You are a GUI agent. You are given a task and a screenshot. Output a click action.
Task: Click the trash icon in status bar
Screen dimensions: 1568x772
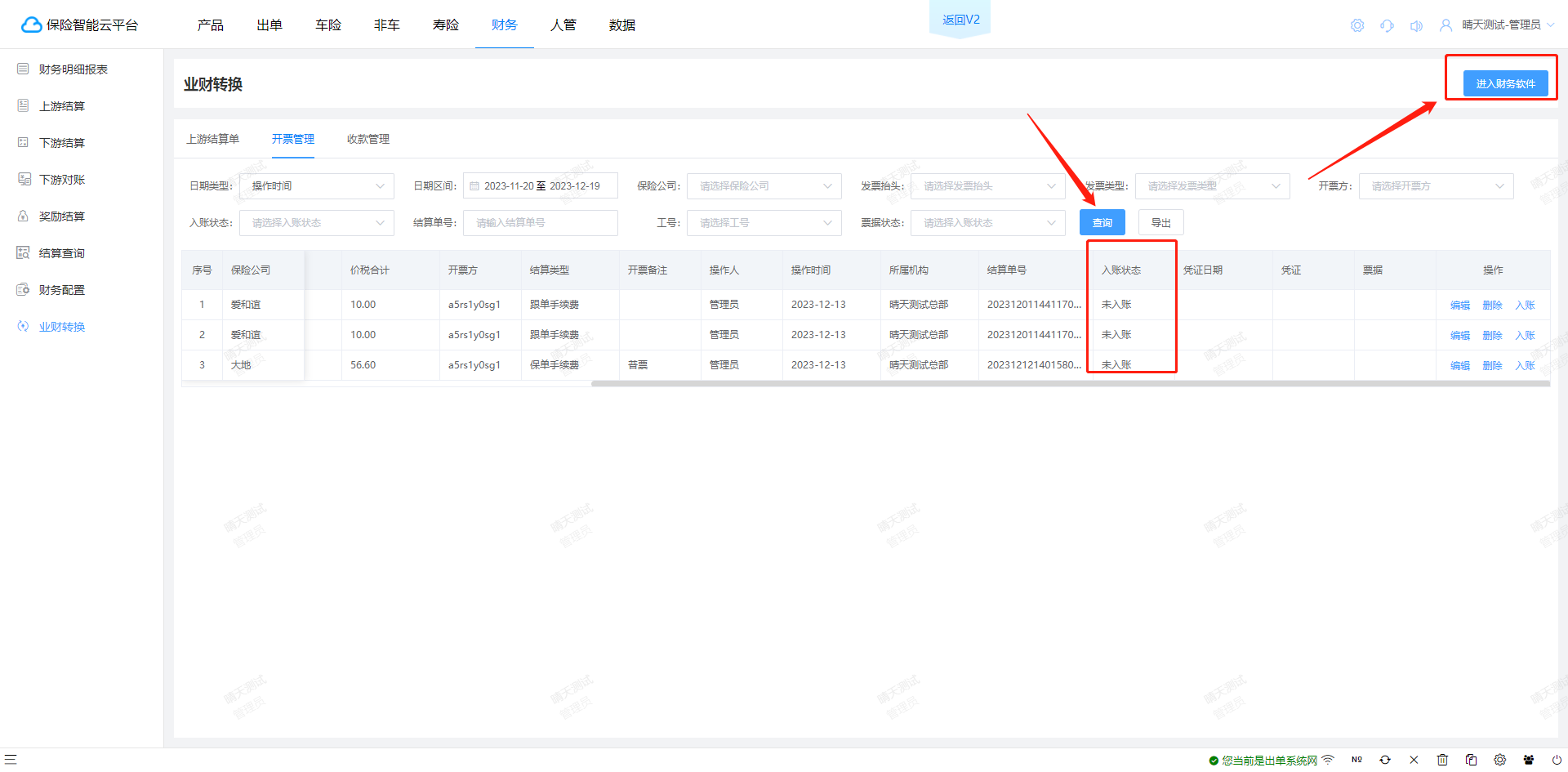(1442, 760)
